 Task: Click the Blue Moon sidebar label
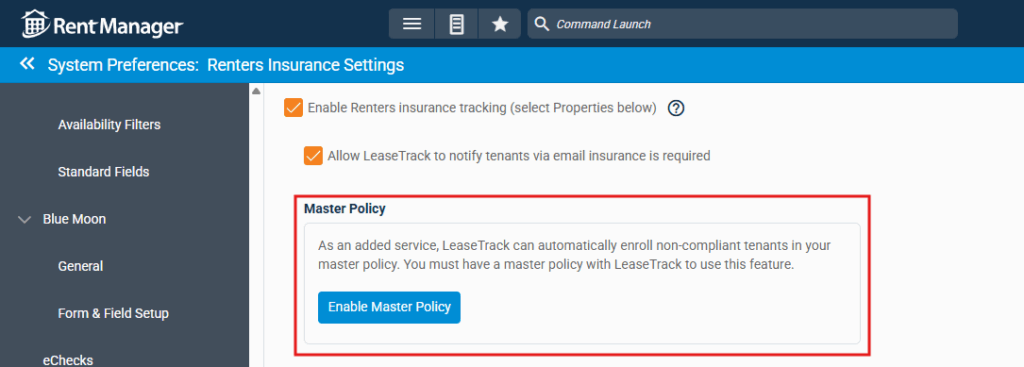click(74, 219)
